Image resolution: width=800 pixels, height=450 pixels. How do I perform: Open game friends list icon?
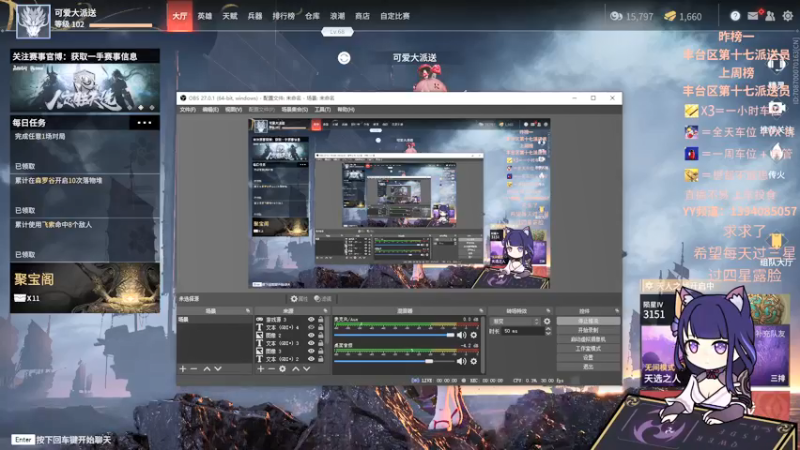click(770, 16)
